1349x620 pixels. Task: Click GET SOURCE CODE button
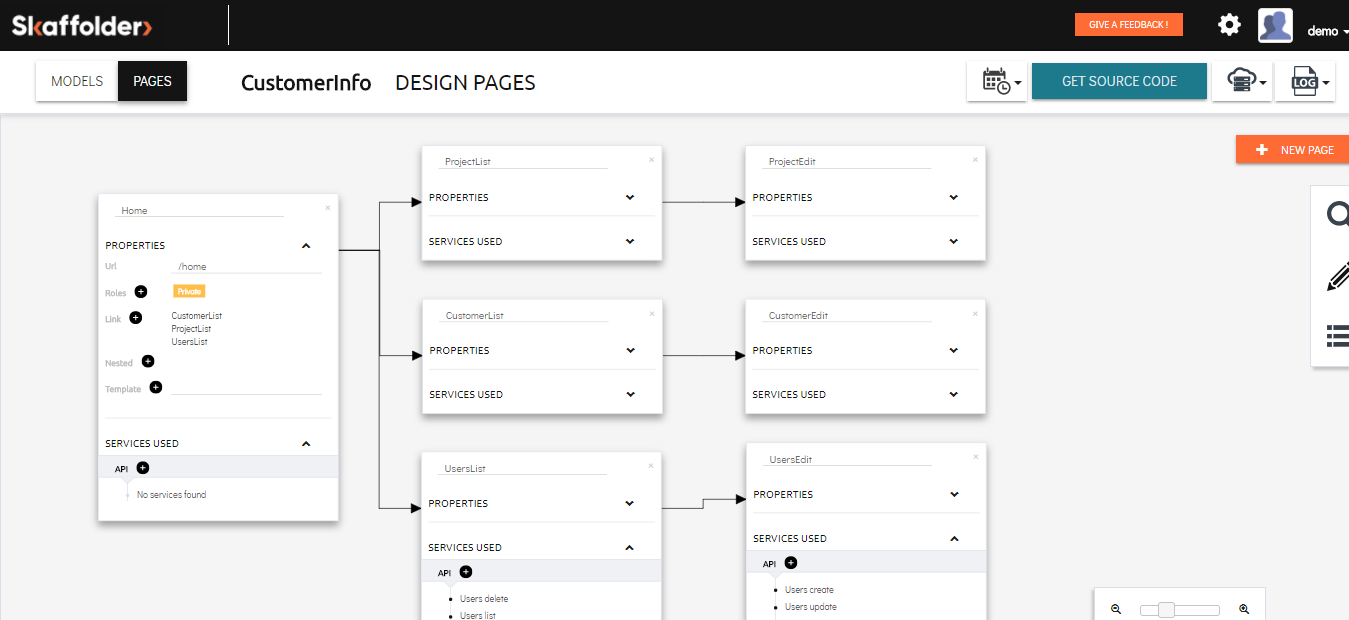[x=1119, y=81]
